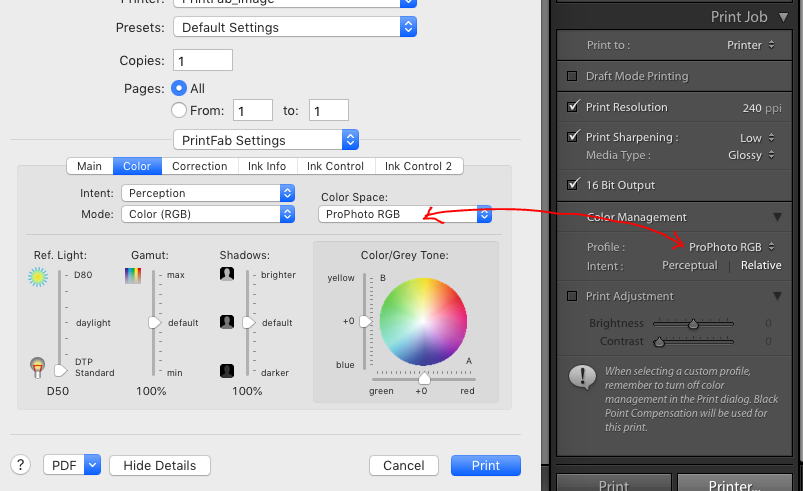Click the darker shadows portrait icon

(227, 371)
